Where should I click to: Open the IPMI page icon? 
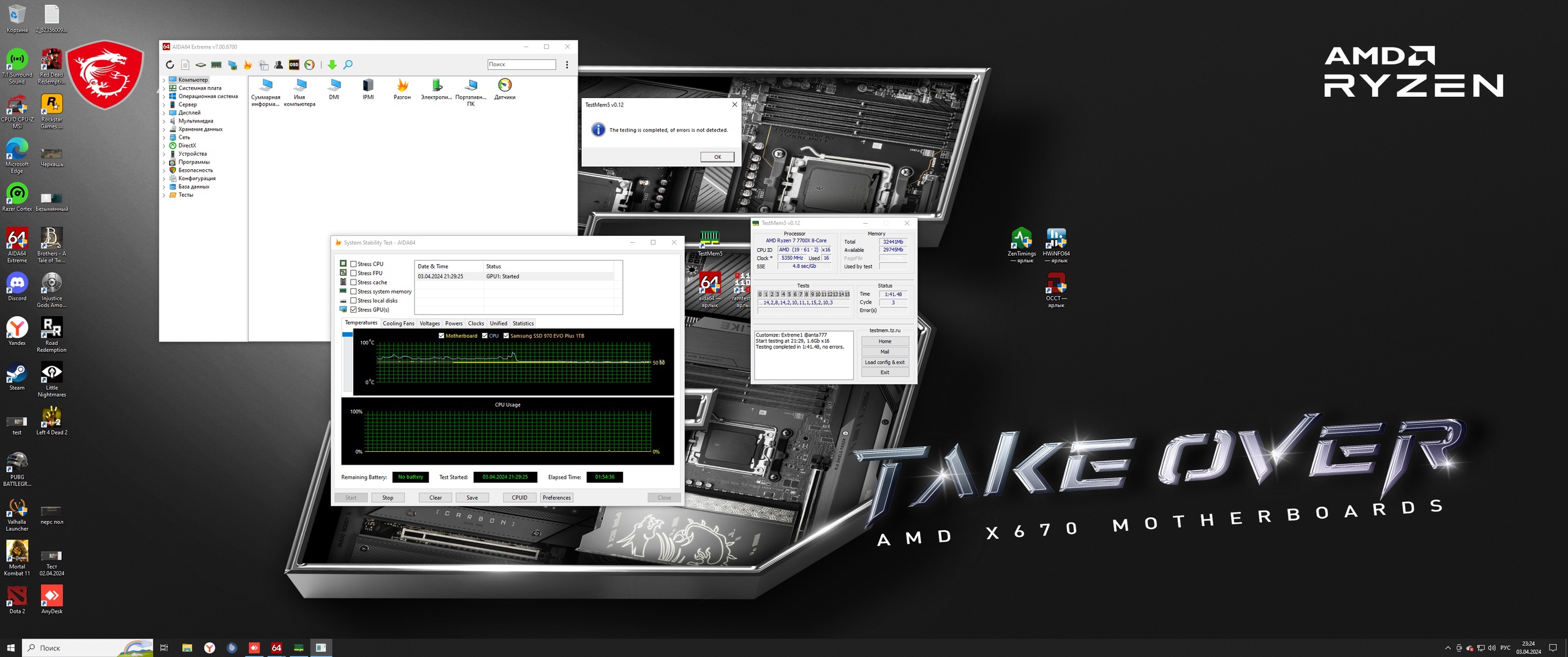pos(368,89)
